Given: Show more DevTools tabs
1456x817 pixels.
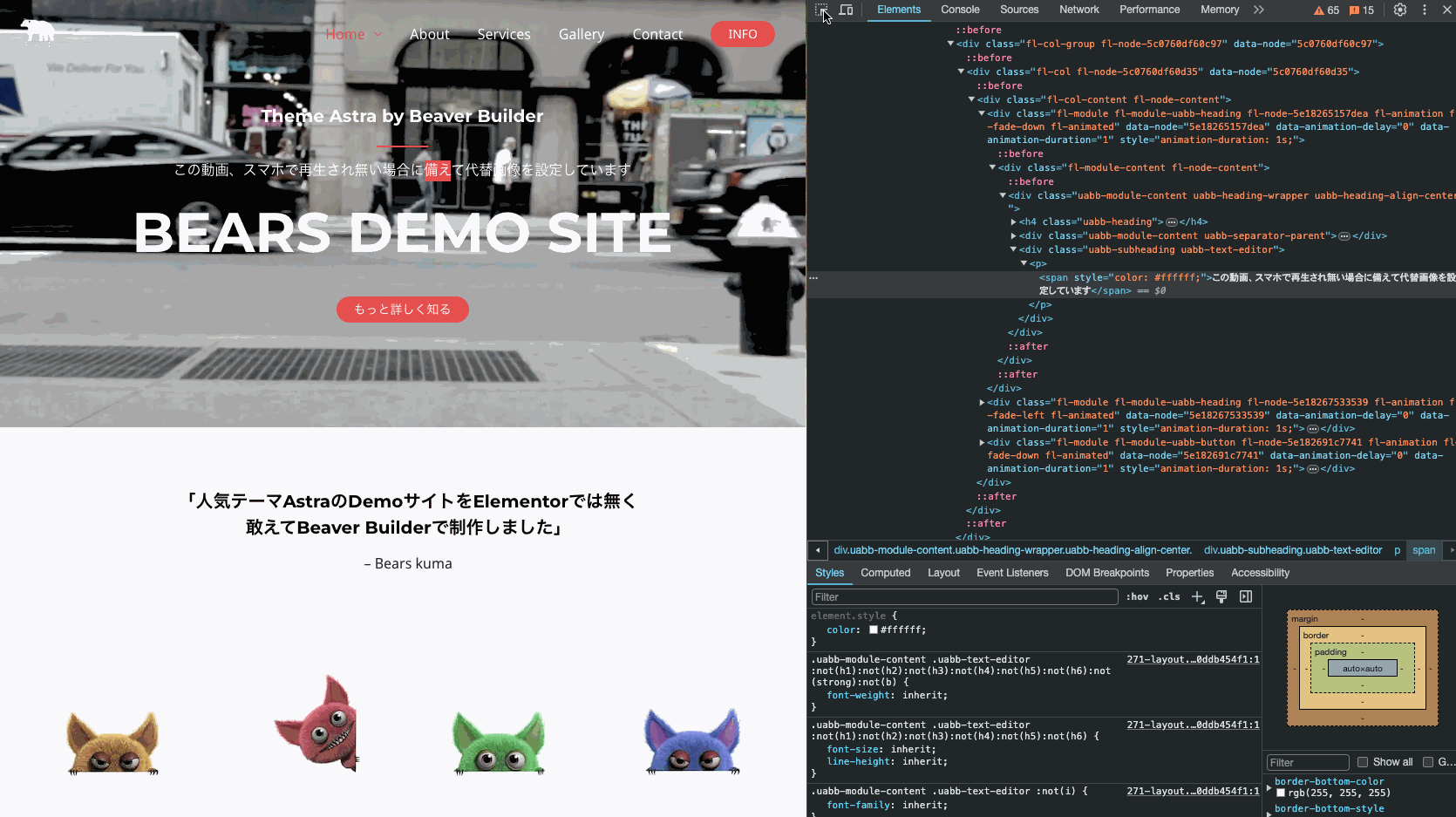Looking at the screenshot, I should pos(1259,10).
